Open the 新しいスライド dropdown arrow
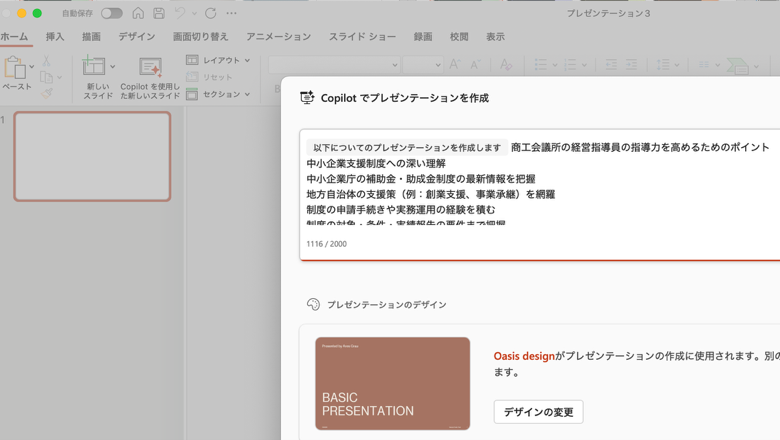Image resolution: width=780 pixels, height=440 pixels. [x=112, y=67]
